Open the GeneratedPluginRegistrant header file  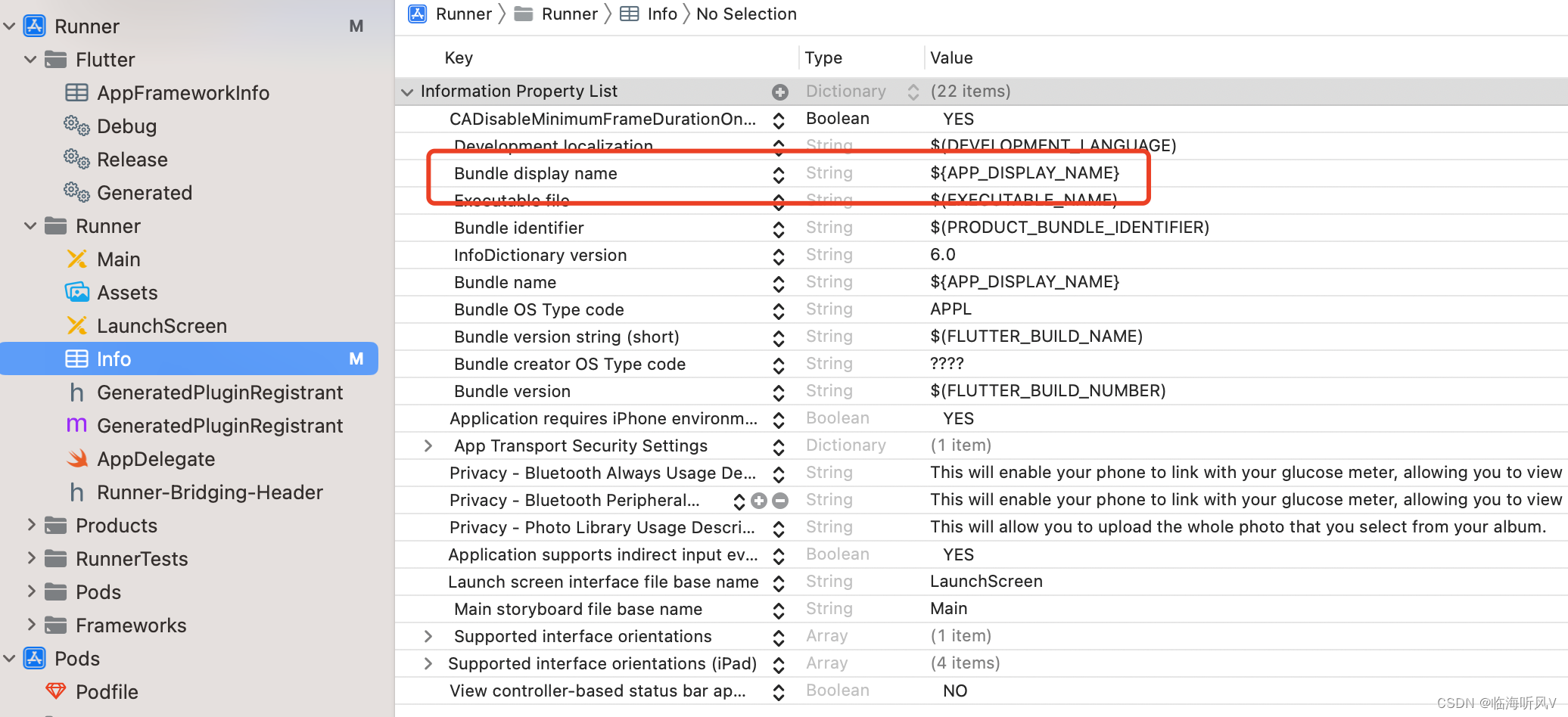point(219,393)
